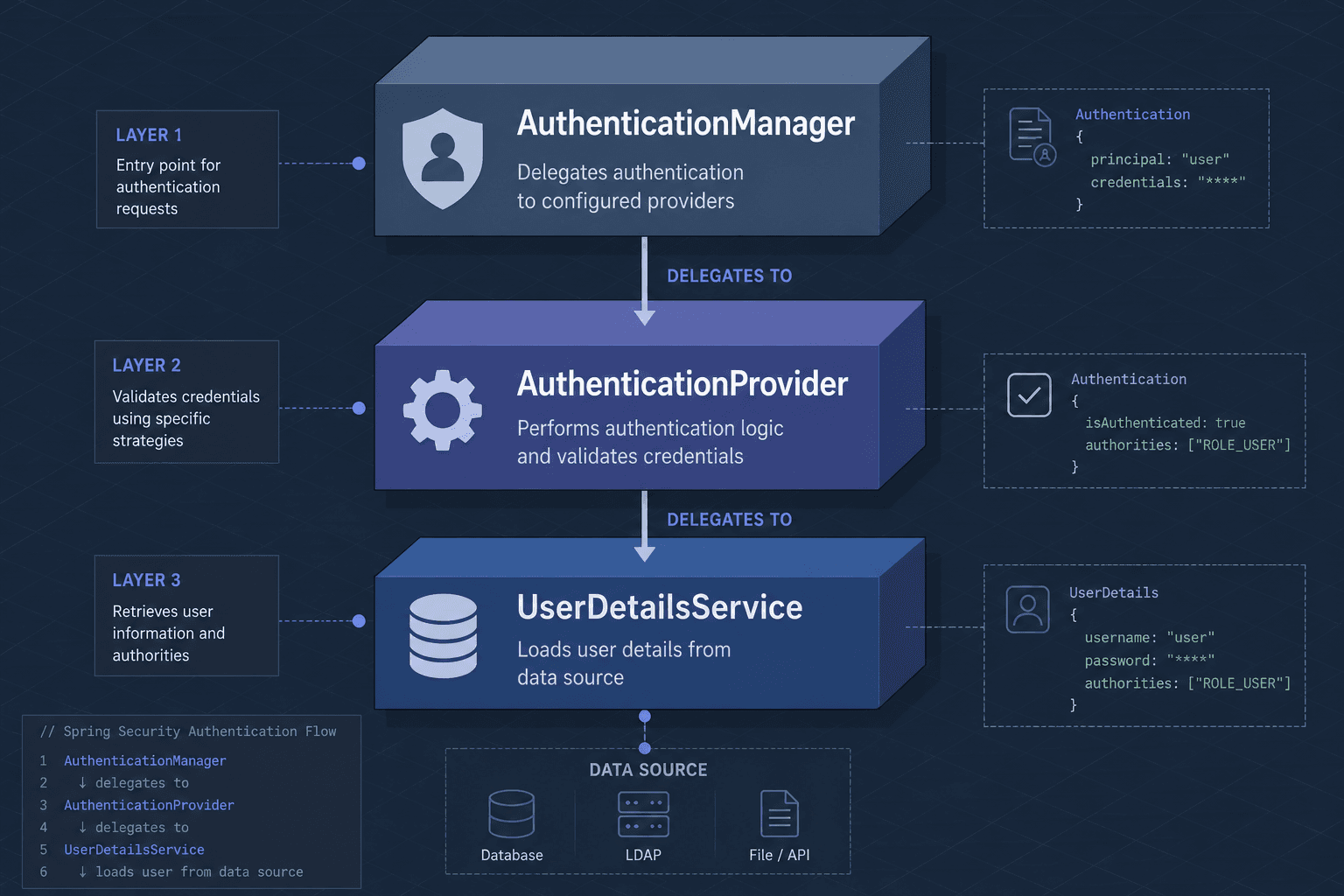Click the connector dot beside LAYER 1 box
The height and width of the screenshot is (896, 1344).
(x=359, y=164)
